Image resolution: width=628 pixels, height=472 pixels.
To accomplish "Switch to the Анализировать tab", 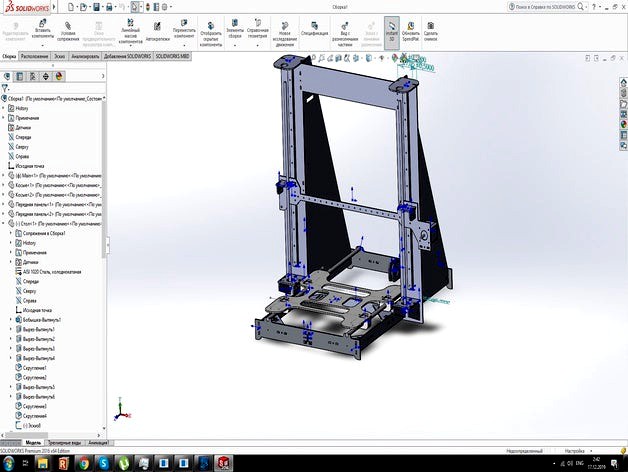I will (x=85, y=56).
